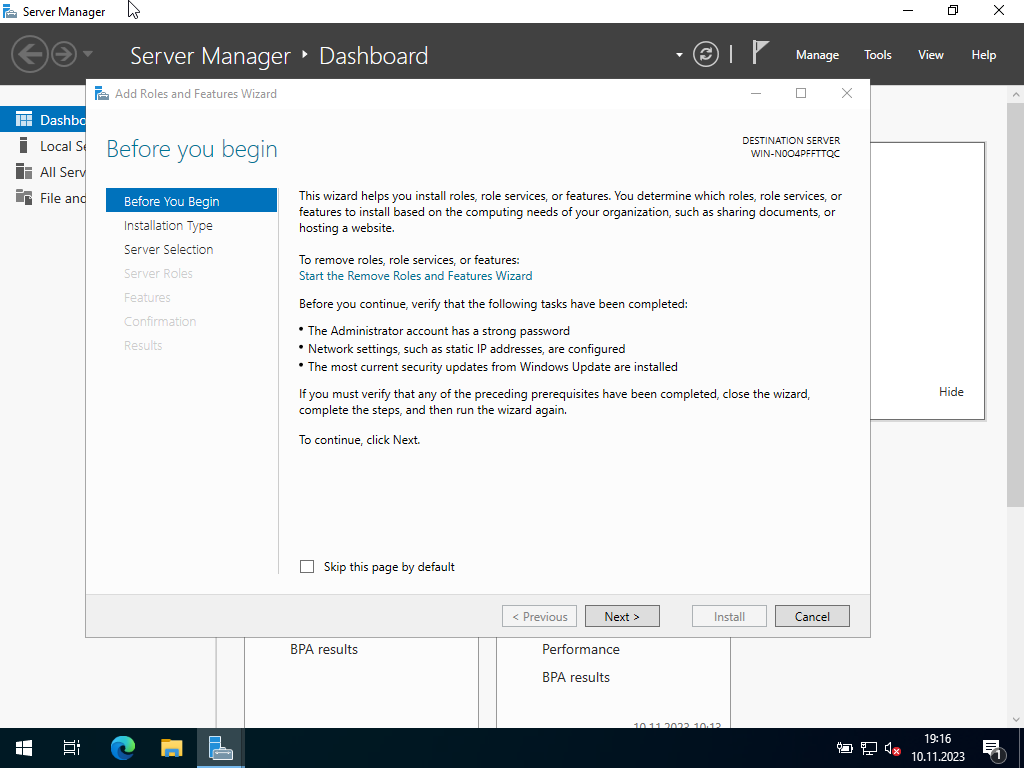Viewport: 1024px width, 768px height.
Task: Click the Server Manager back navigation arrow
Action: [x=30, y=54]
